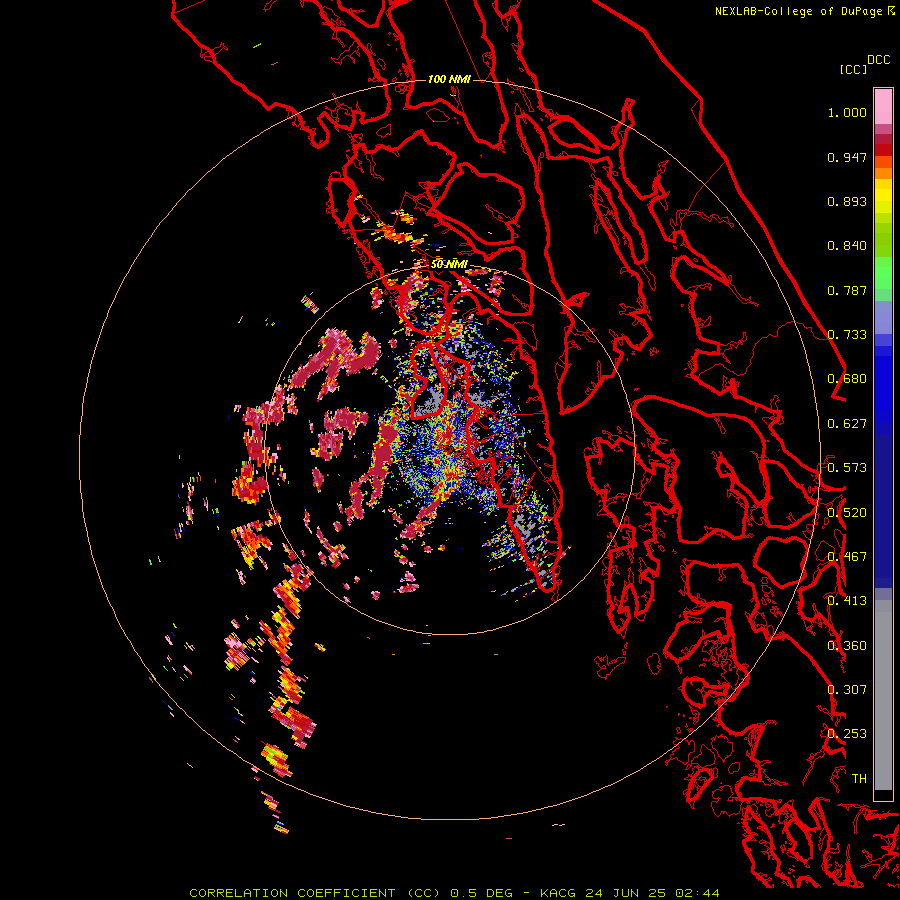900x900 pixels.
Task: Click the DCC label above the color bar
Action: coord(879,60)
